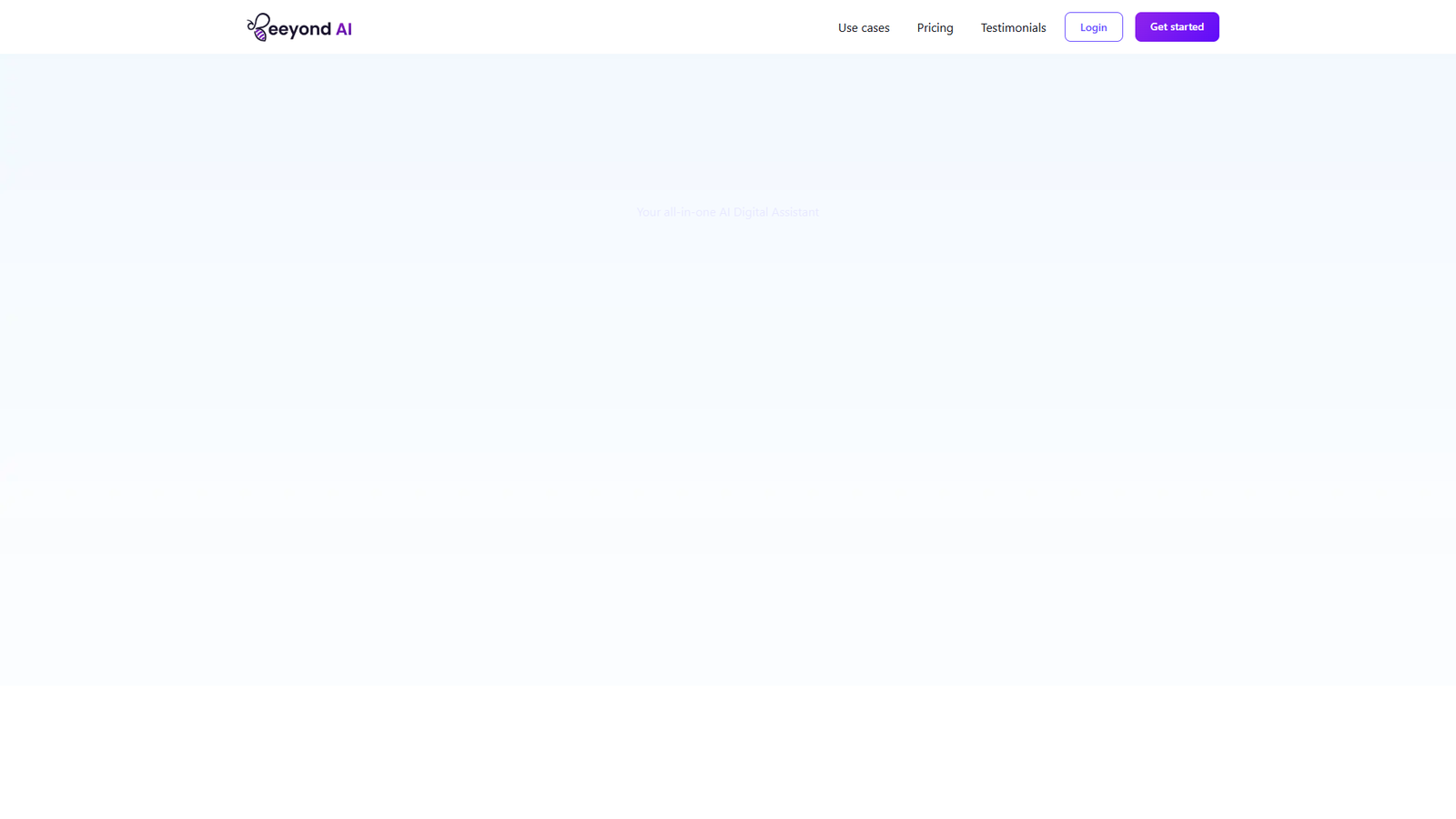The image size is (1456, 819).
Task: Open the Use cases section
Action: (x=864, y=27)
